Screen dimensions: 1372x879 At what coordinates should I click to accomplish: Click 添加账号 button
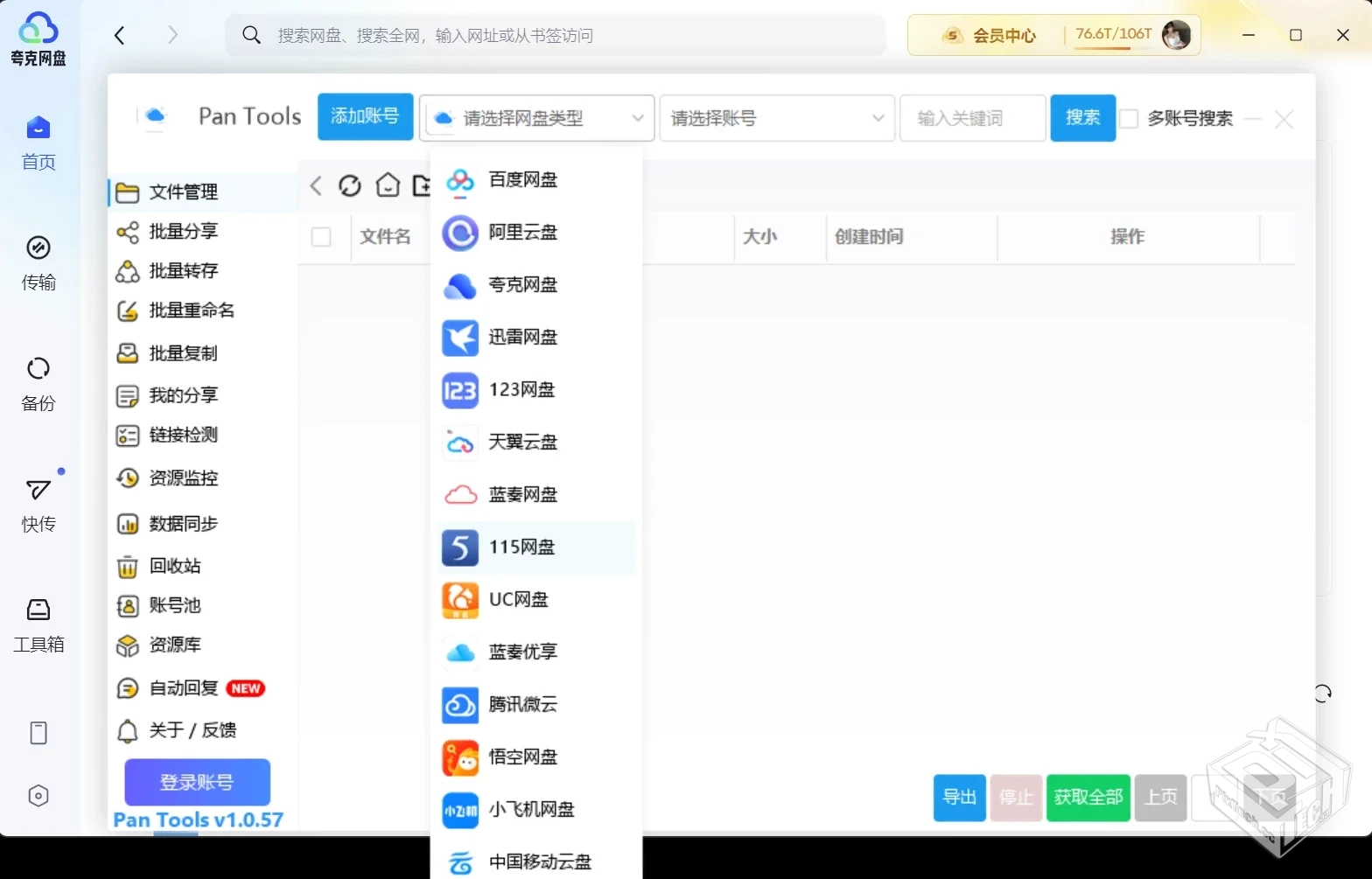point(365,116)
